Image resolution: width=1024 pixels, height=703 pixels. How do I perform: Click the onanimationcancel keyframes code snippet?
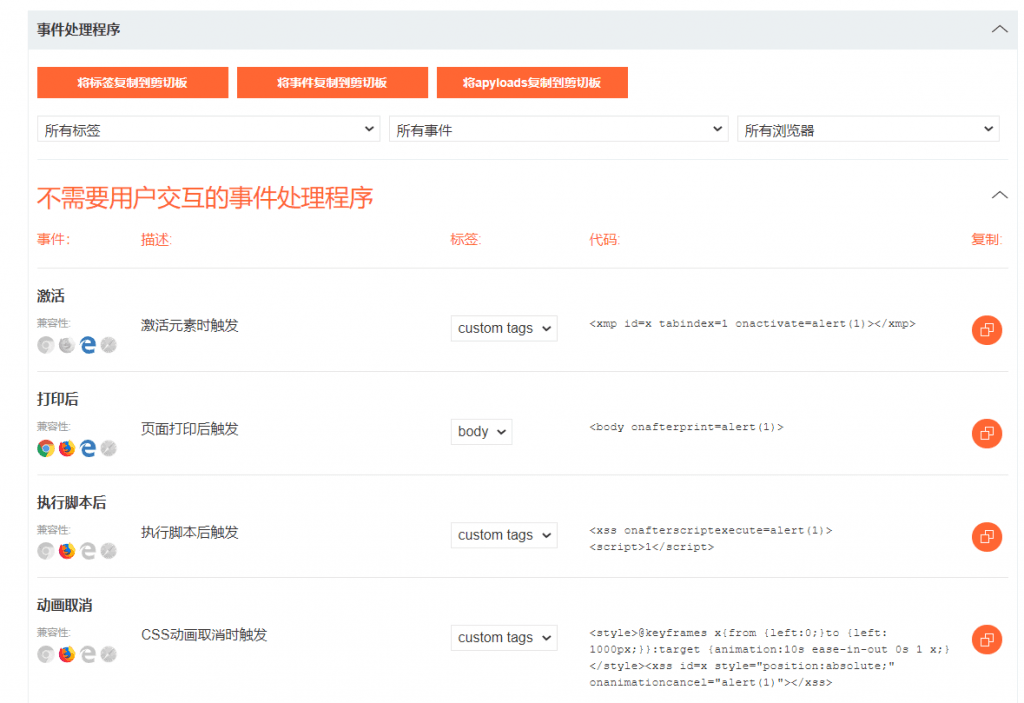(x=769, y=657)
